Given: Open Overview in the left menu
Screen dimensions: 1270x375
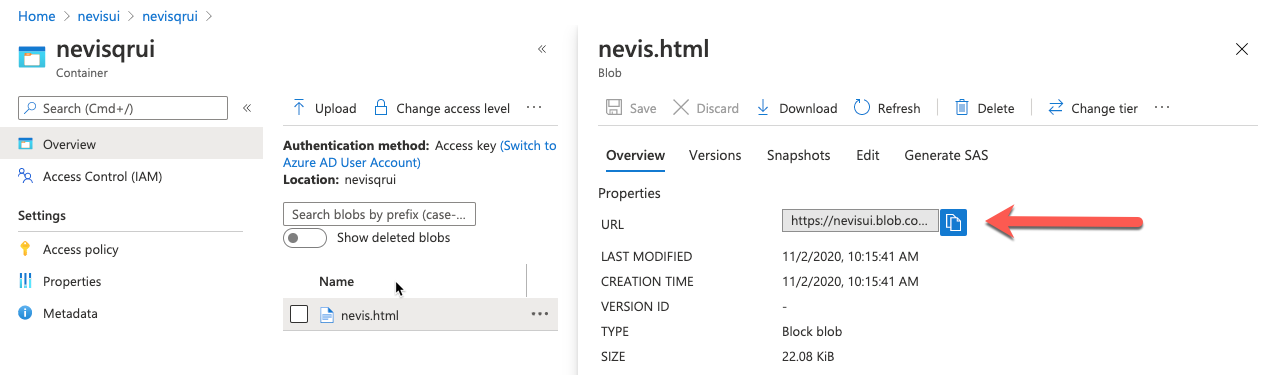Looking at the screenshot, I should [131, 144].
